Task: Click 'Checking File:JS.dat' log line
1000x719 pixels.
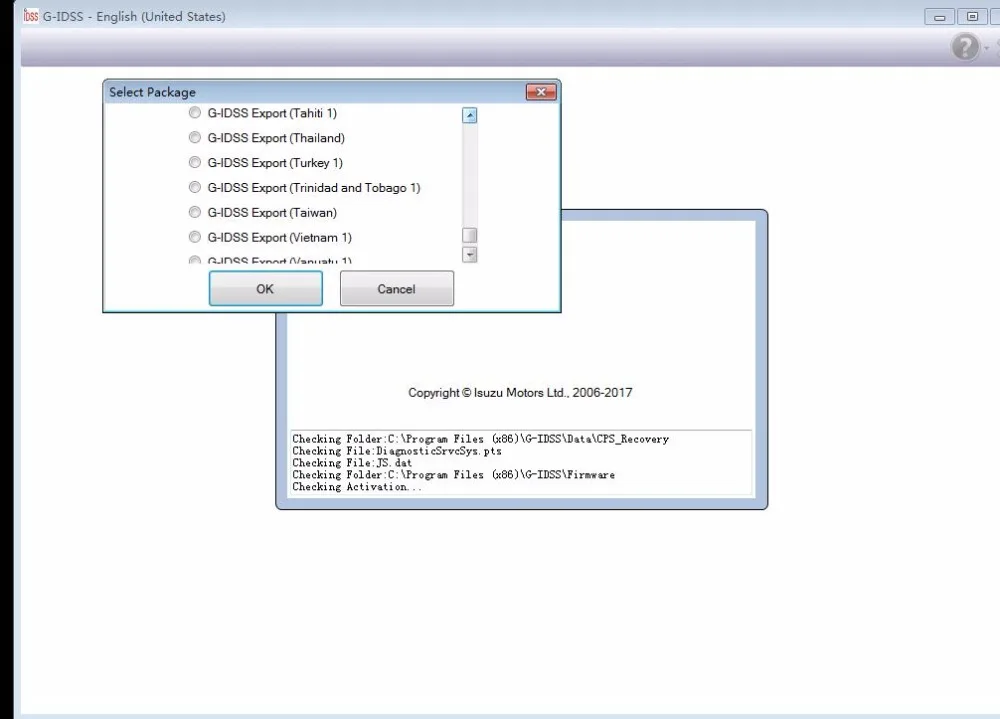Action: 352,463
